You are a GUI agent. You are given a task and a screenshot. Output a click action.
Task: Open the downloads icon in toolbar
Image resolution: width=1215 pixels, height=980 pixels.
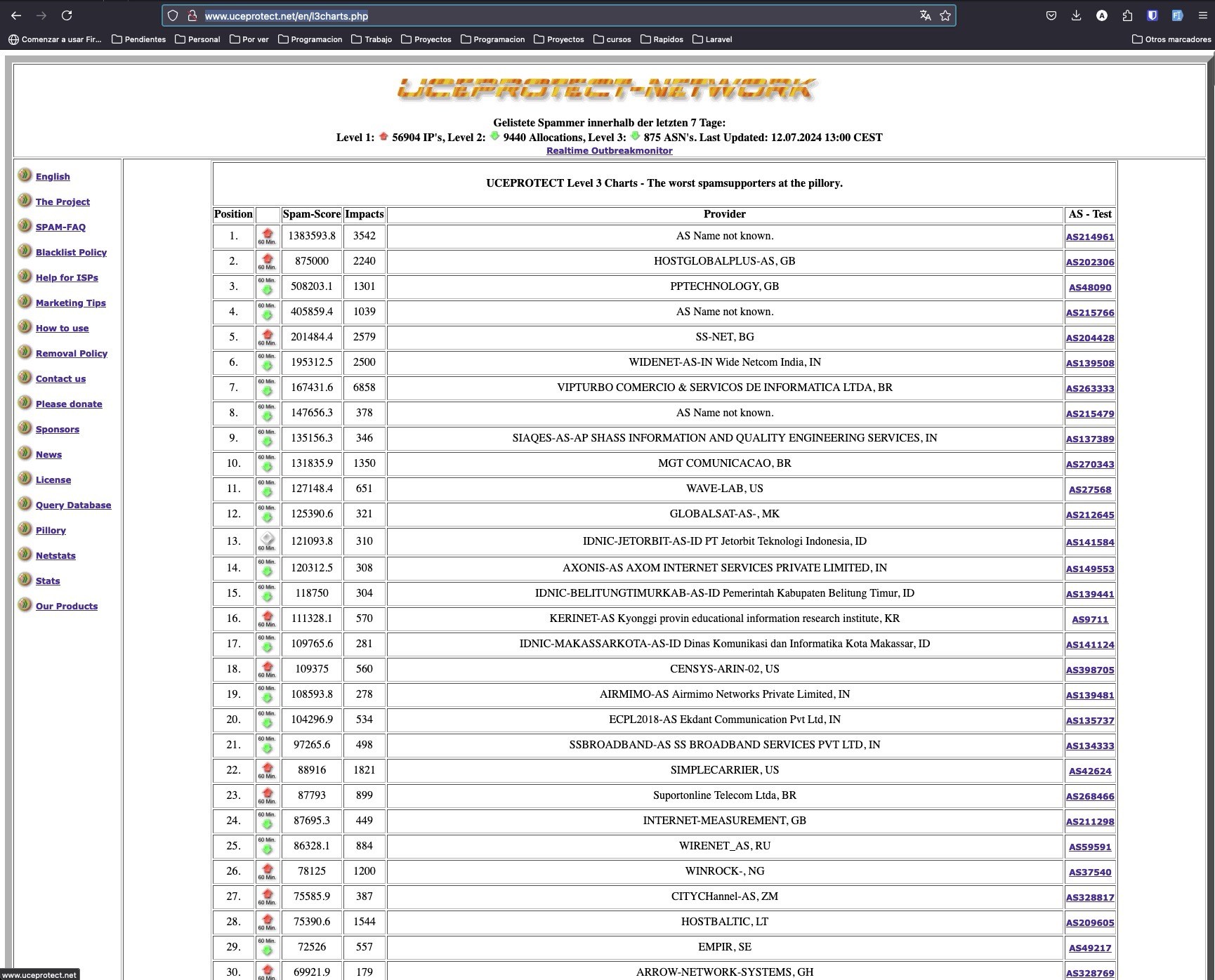coord(1076,15)
